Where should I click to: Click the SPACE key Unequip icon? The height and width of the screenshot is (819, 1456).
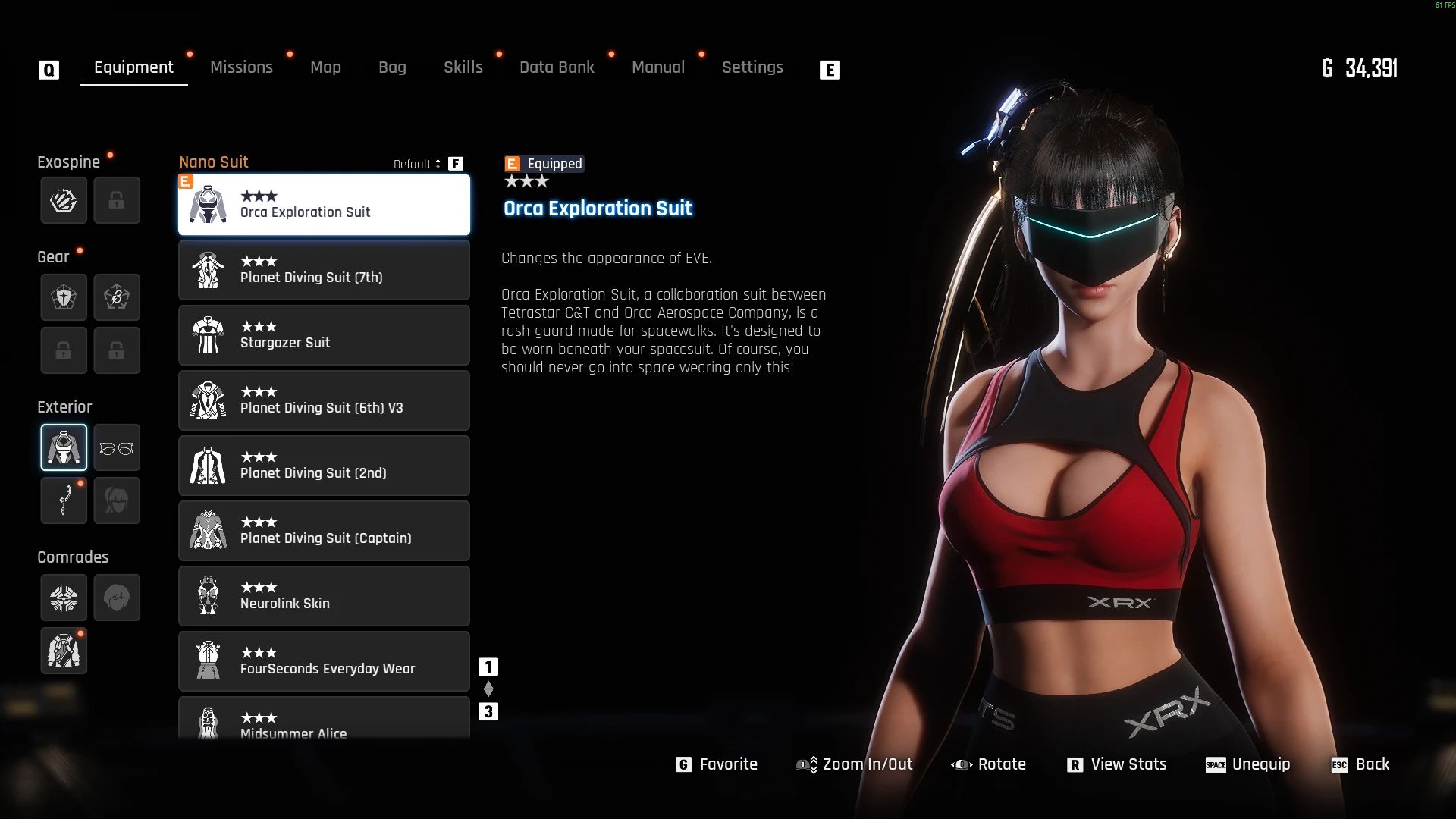(1216, 764)
